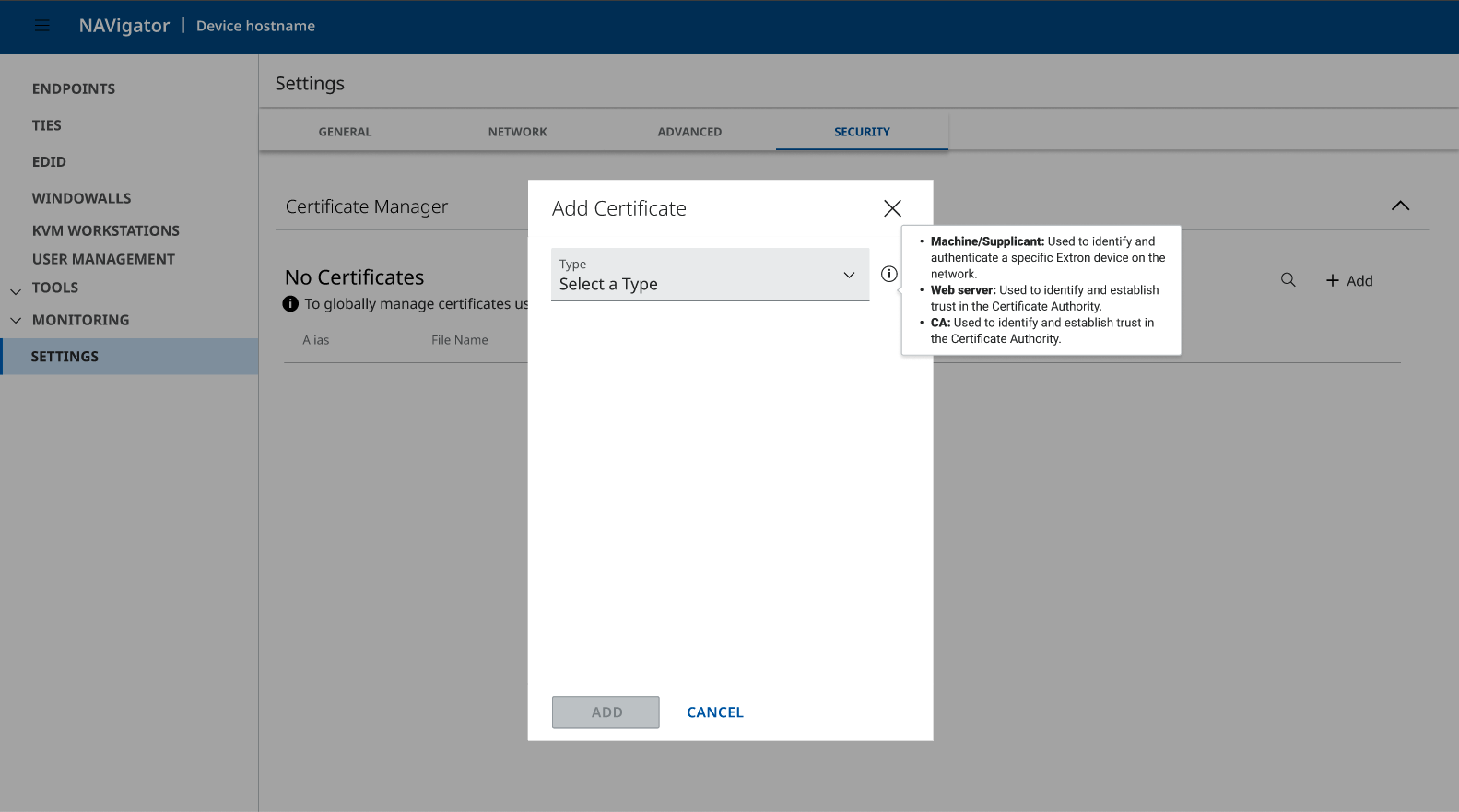Click the certificate search magnifier icon
This screenshot has width=1459, height=812.
(x=1288, y=280)
